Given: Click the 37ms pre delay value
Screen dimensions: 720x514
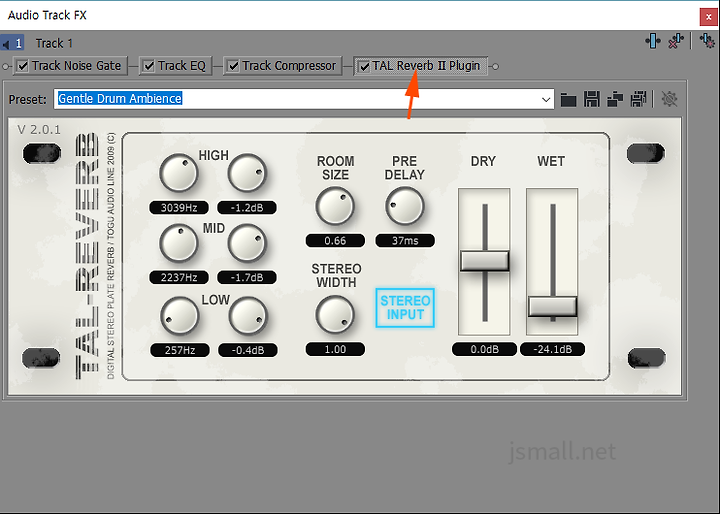Looking at the screenshot, I should (x=405, y=241).
